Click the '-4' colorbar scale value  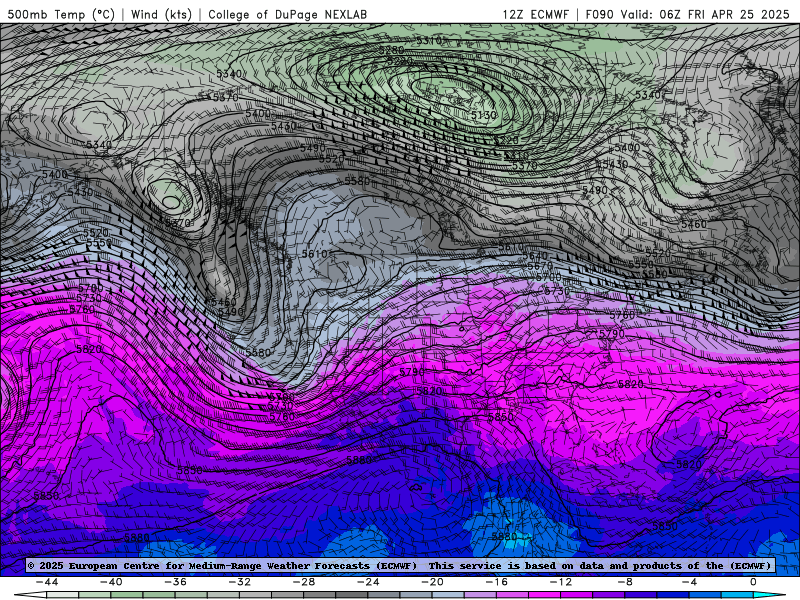(x=690, y=582)
